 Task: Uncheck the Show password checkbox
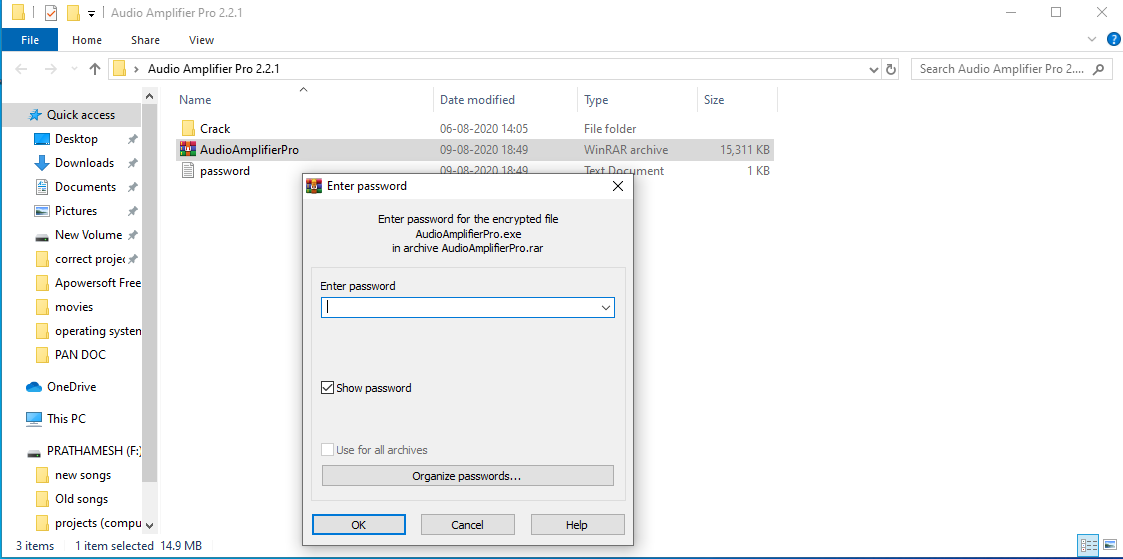[x=327, y=388]
